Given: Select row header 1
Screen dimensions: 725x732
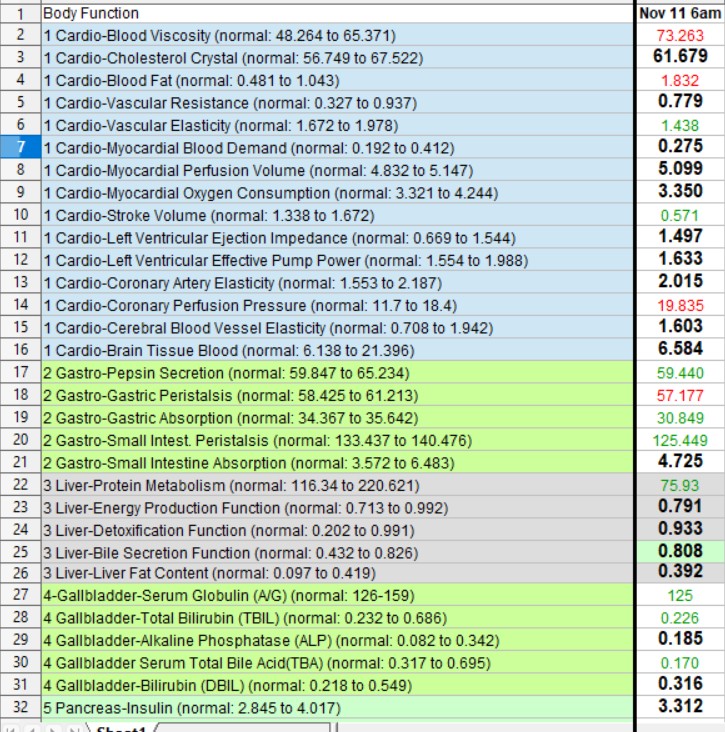Looking at the screenshot, I should tap(20, 14).
